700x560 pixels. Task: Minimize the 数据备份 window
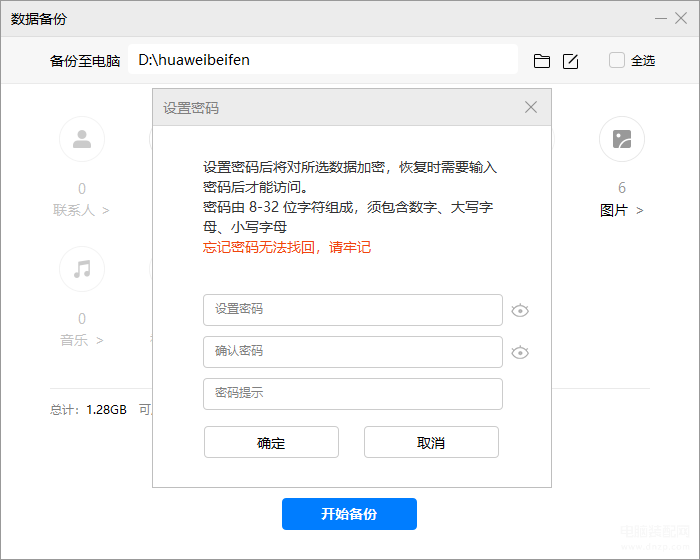[x=660, y=19]
